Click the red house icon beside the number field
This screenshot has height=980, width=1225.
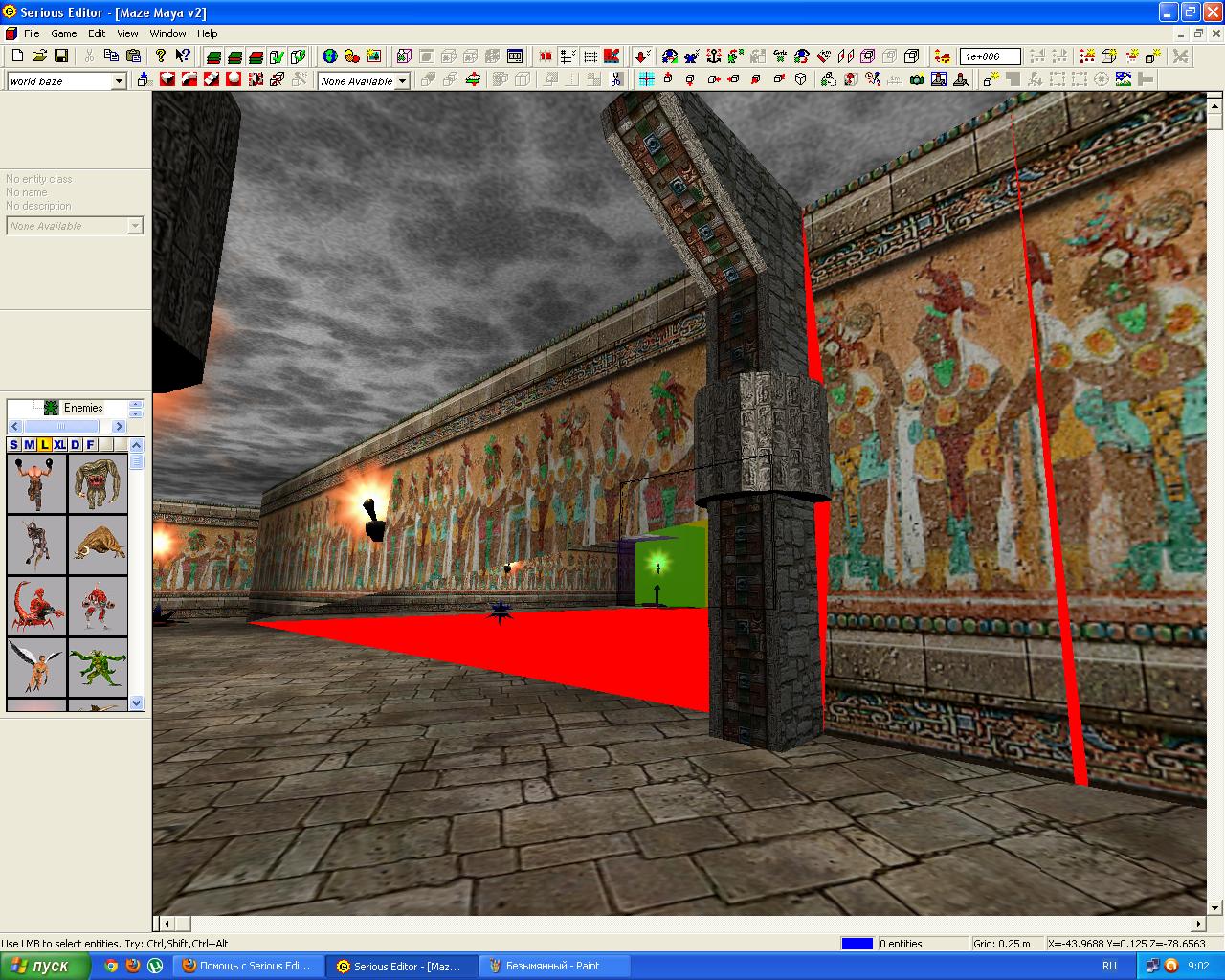pos(943,56)
